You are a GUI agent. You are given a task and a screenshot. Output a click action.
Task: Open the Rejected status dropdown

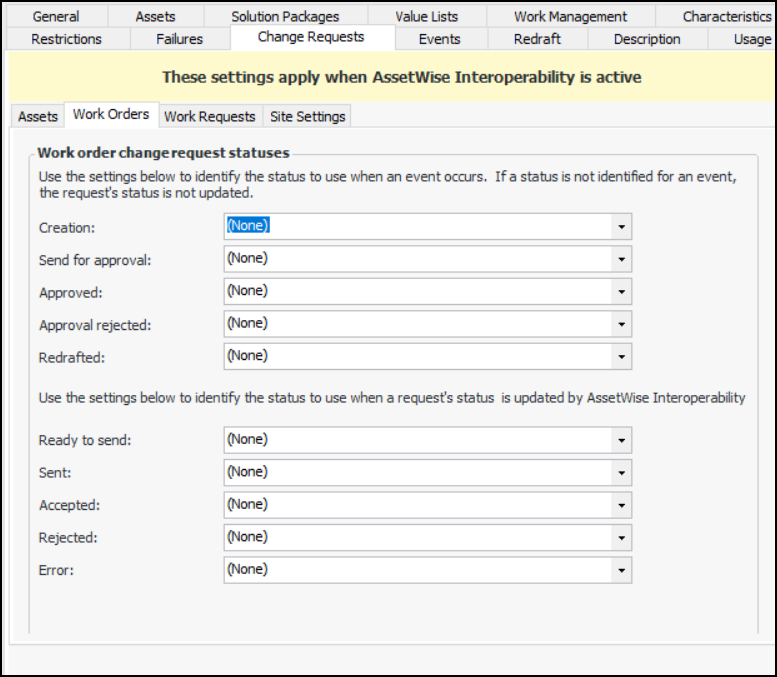(x=621, y=537)
